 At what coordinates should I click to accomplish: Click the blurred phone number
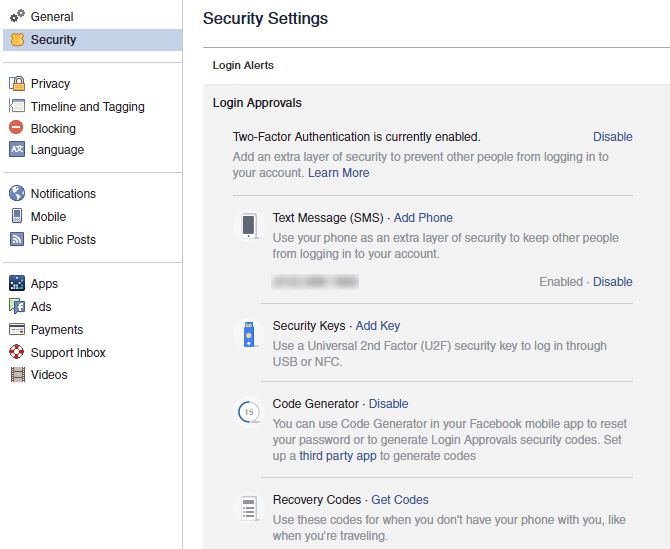coord(315,282)
